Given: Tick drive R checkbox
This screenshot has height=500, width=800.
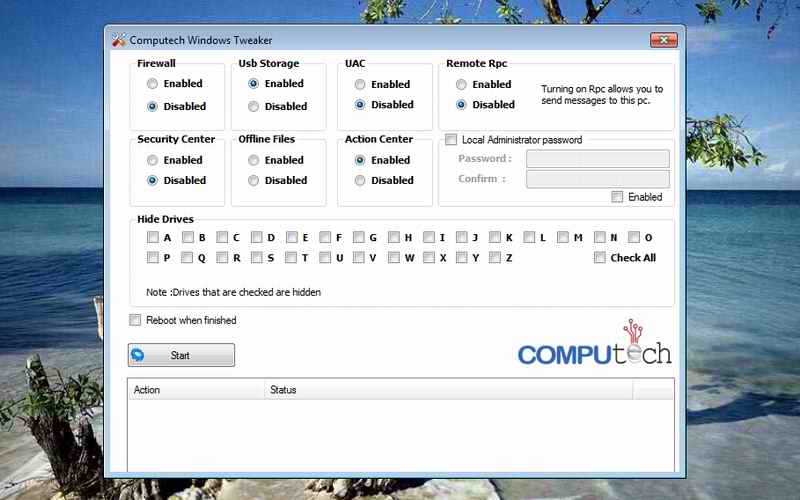Looking at the screenshot, I should pyautogui.click(x=222, y=258).
